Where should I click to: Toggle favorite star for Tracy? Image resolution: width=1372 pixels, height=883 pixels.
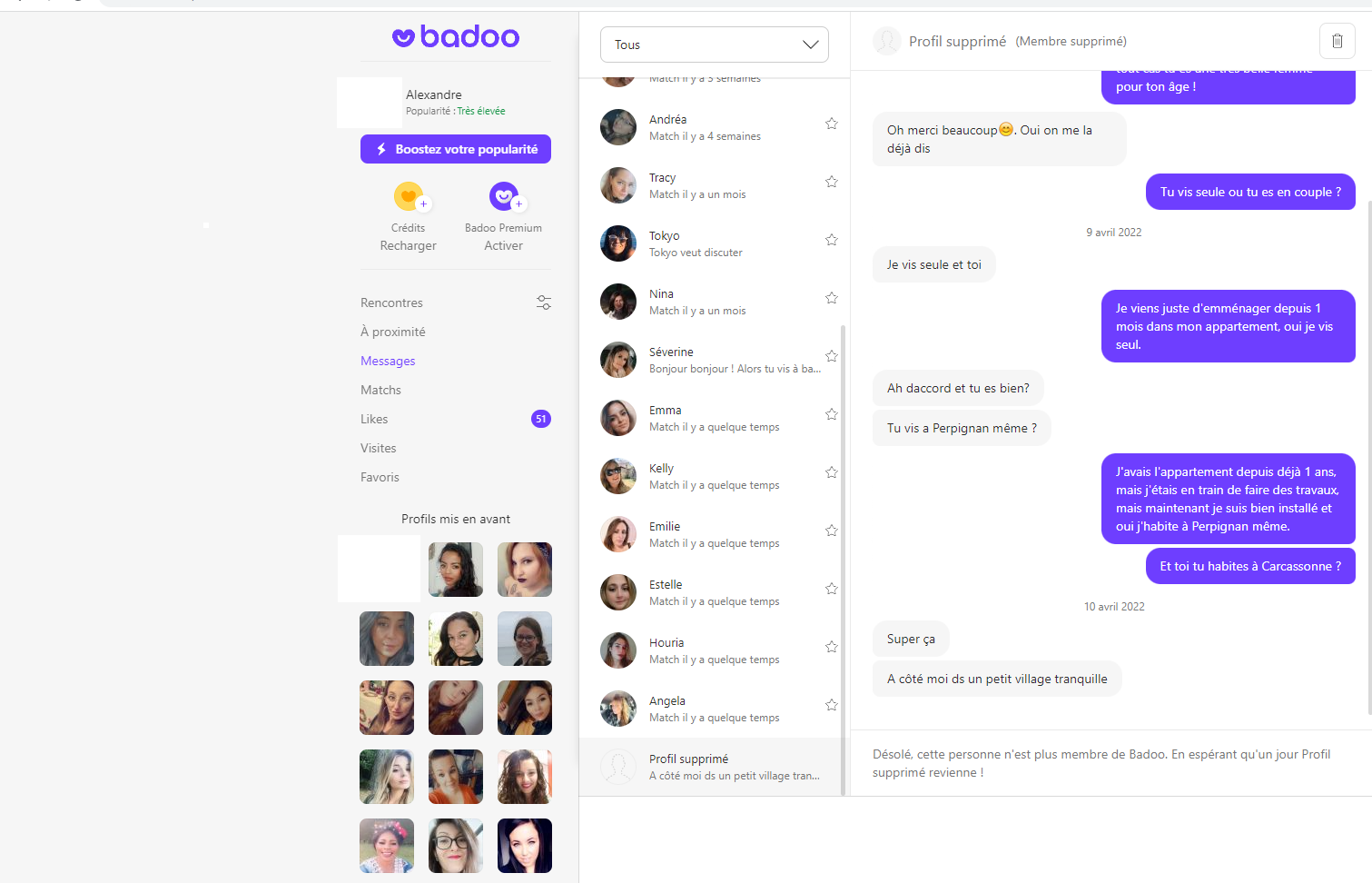pos(831,182)
